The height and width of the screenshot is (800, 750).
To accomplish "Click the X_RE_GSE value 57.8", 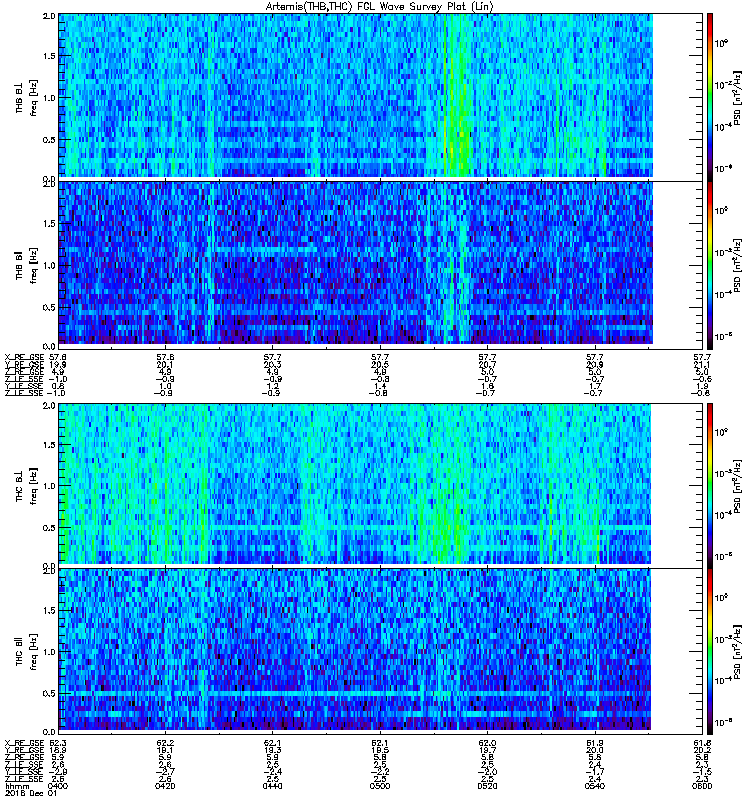I will pyautogui.click(x=58, y=358).
